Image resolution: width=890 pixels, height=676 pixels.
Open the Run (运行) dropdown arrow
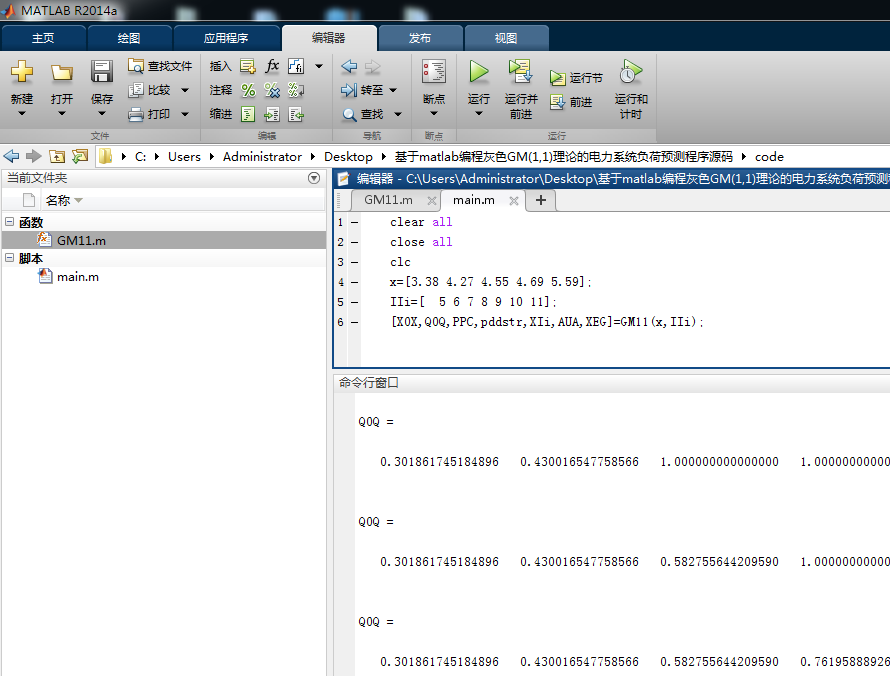(478, 114)
